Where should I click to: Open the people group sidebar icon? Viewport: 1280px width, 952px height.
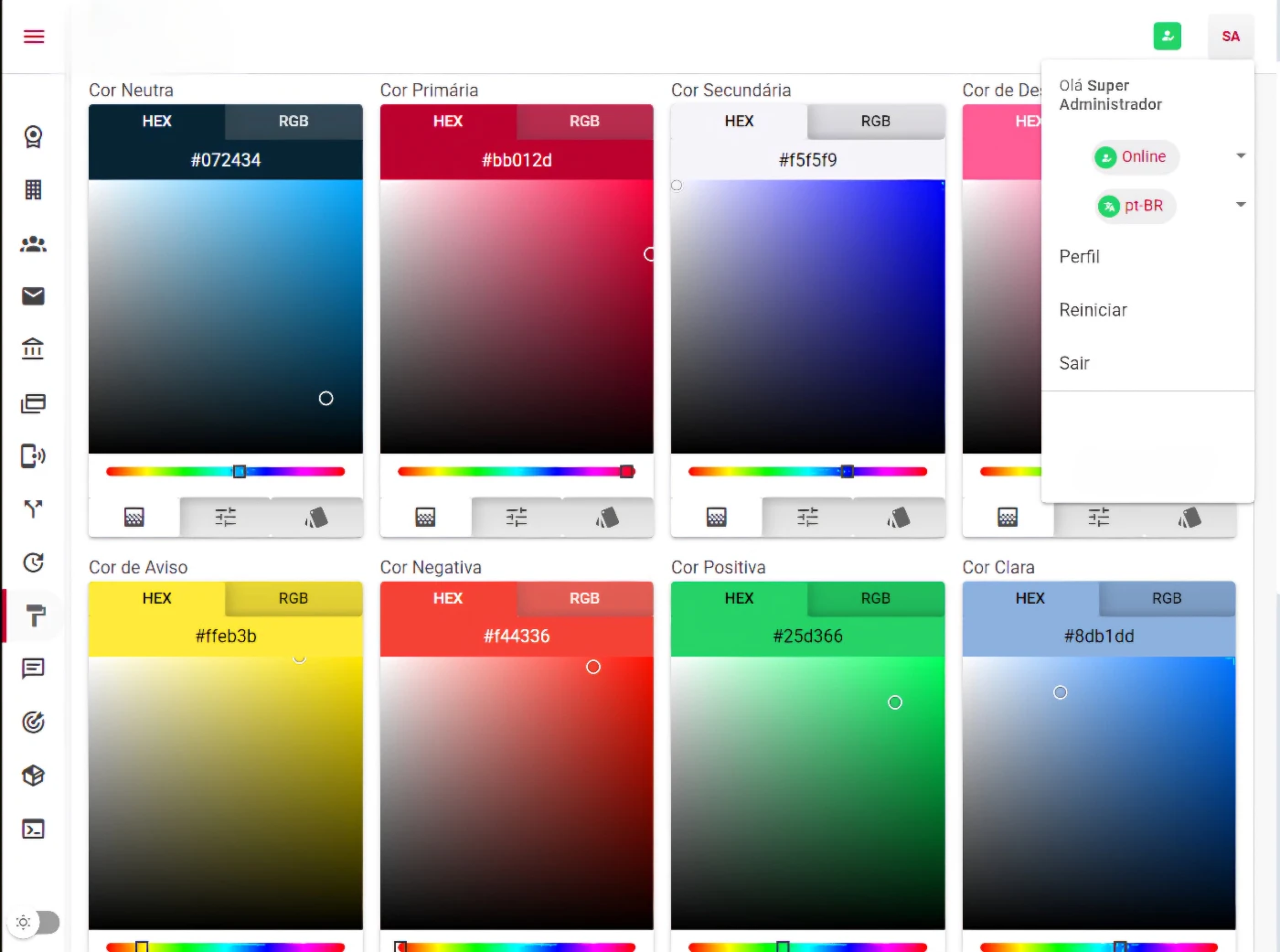click(x=33, y=244)
